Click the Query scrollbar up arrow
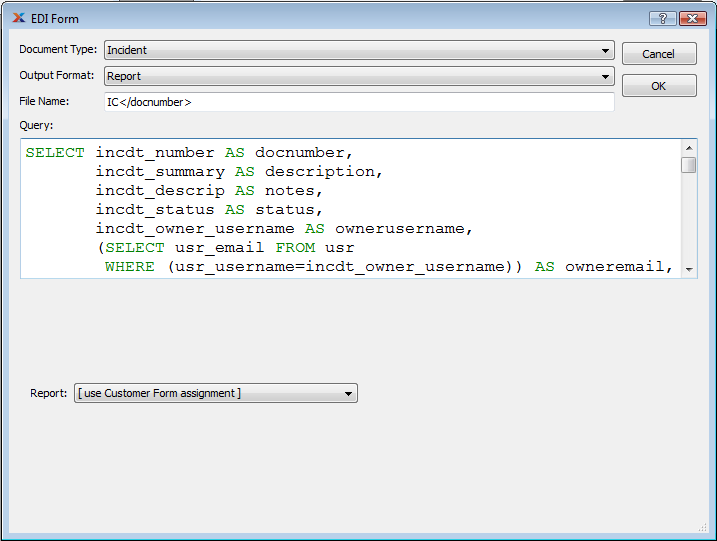Image resolution: width=717 pixels, height=541 pixels. [x=688, y=147]
